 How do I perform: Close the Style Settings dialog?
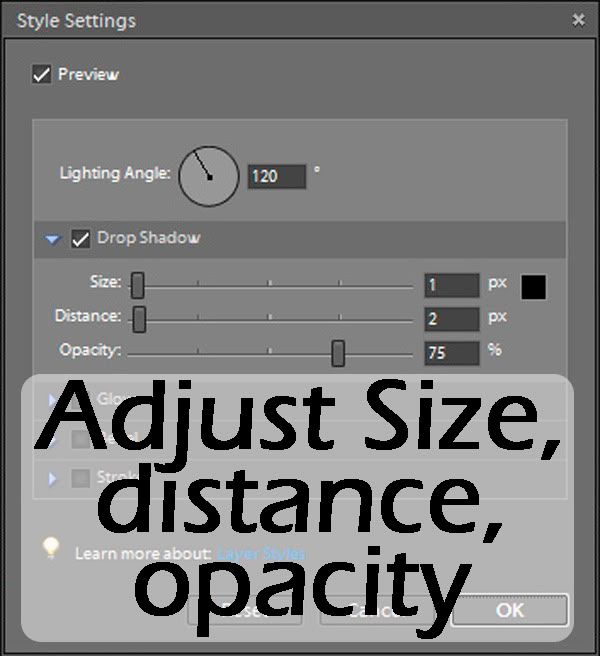point(579,20)
